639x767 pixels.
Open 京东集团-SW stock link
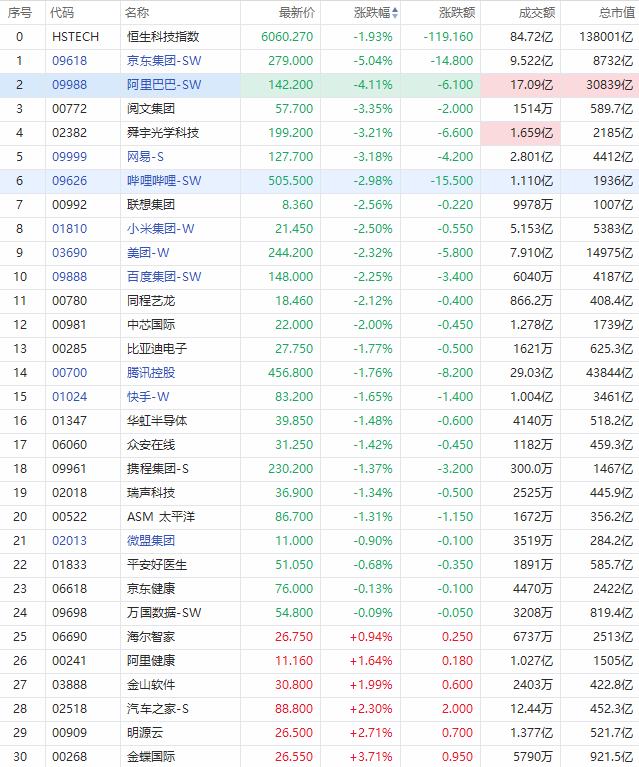[x=164, y=61]
